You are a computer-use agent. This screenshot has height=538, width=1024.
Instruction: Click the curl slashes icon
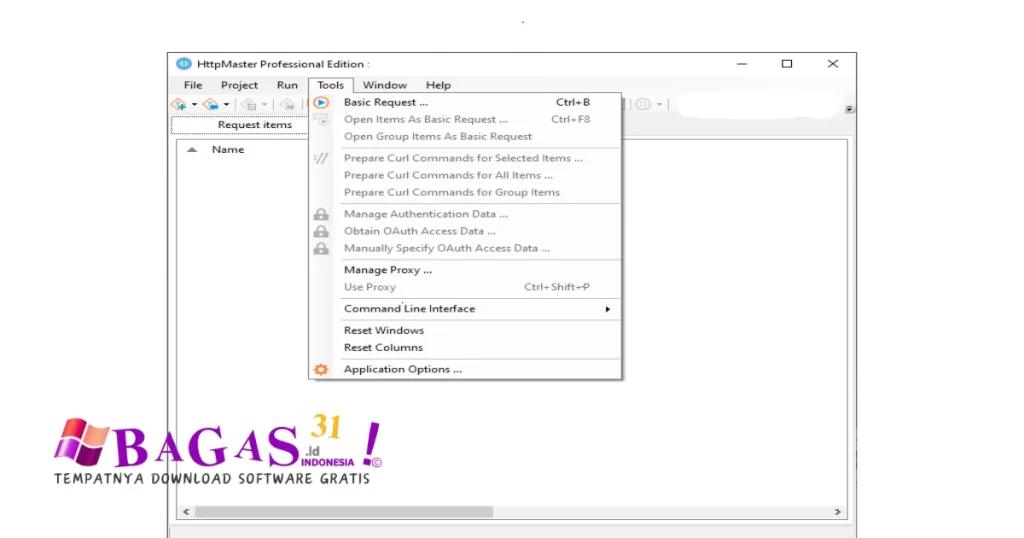tap(321, 158)
